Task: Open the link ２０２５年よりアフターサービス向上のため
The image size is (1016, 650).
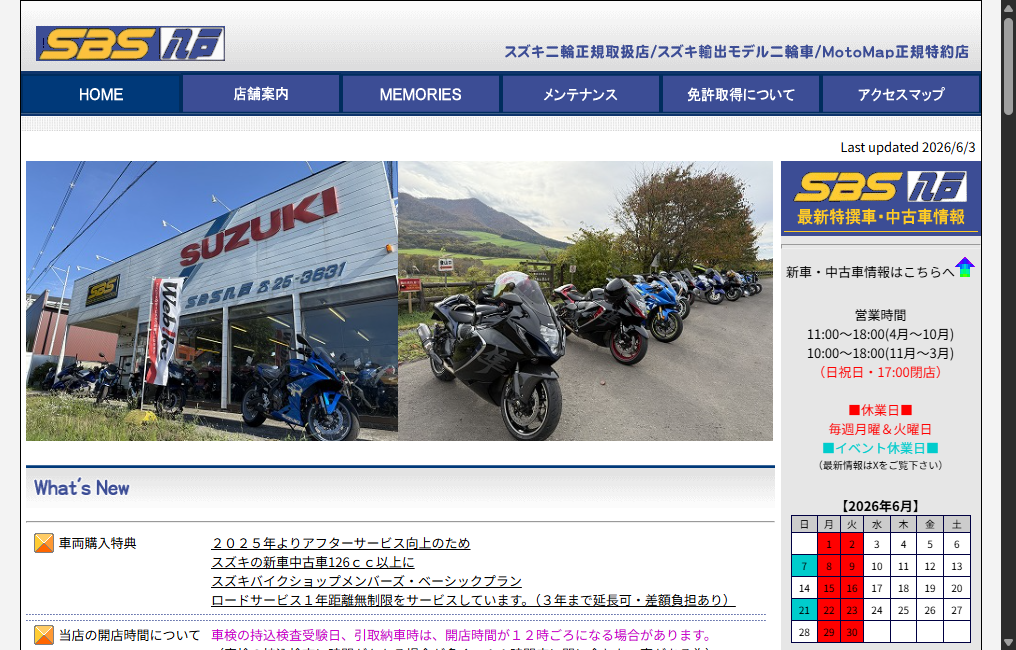Action: [x=341, y=543]
